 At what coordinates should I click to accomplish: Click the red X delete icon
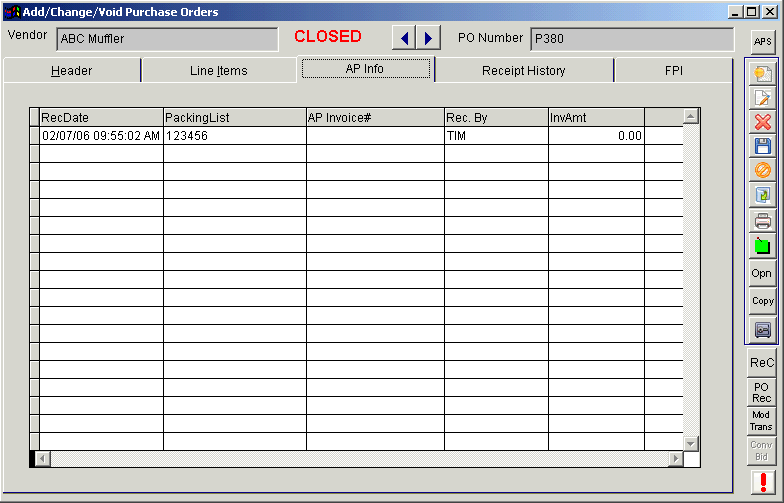(x=762, y=122)
